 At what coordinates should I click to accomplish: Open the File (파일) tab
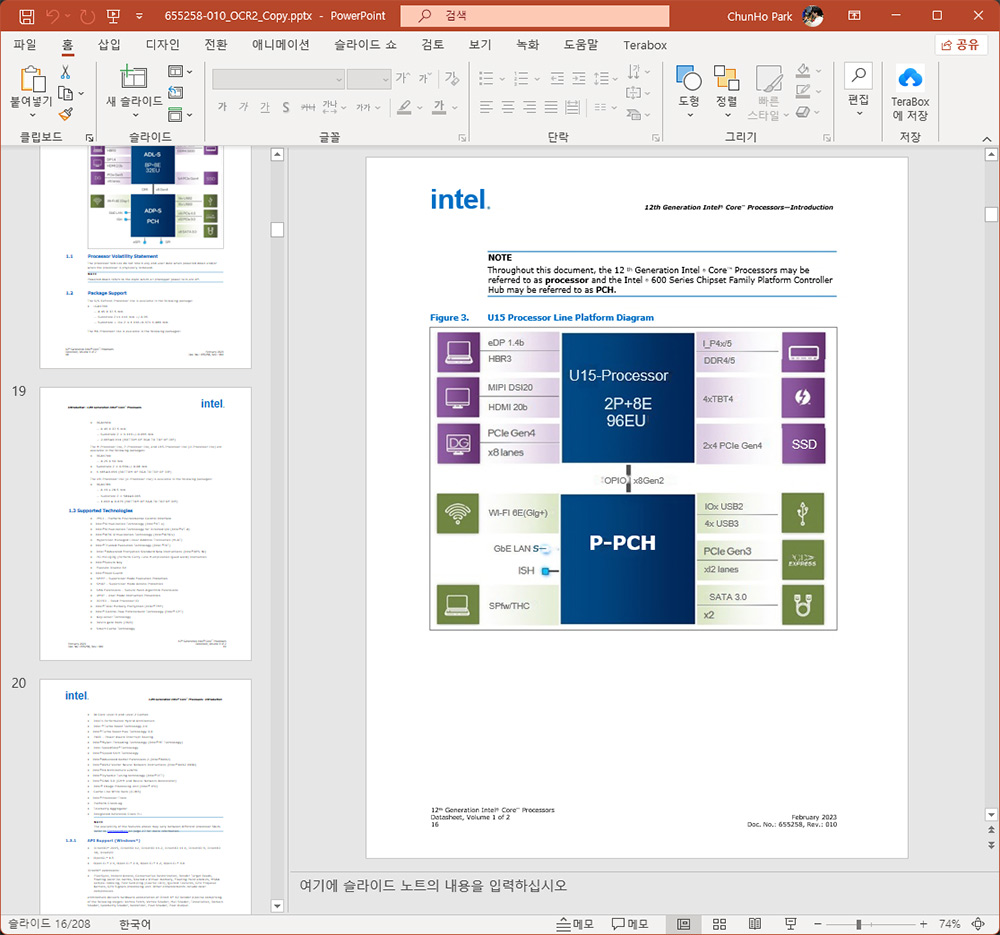tap(26, 45)
